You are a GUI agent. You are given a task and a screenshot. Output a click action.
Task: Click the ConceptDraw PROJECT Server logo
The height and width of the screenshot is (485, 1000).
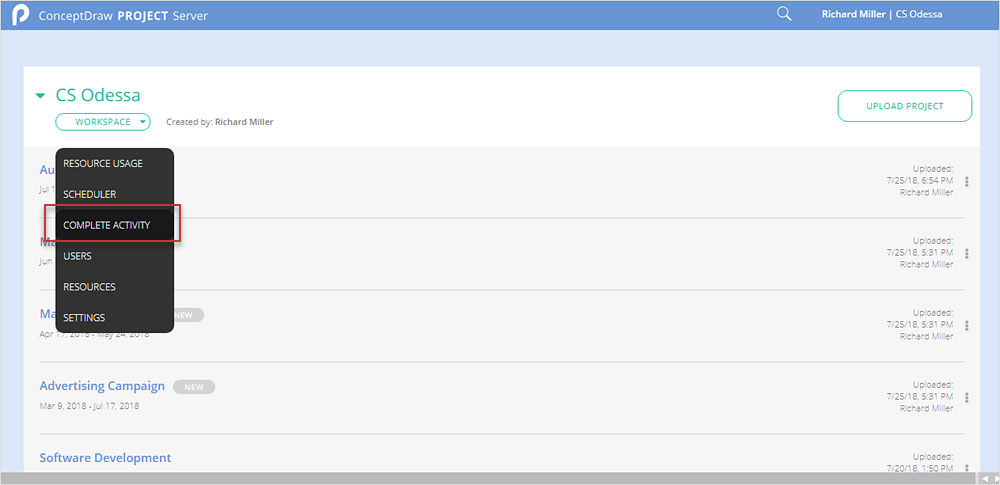[20, 15]
